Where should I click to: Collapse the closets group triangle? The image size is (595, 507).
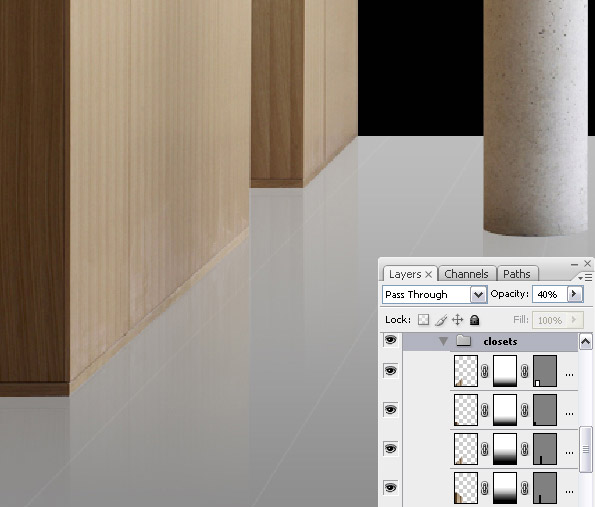443,341
